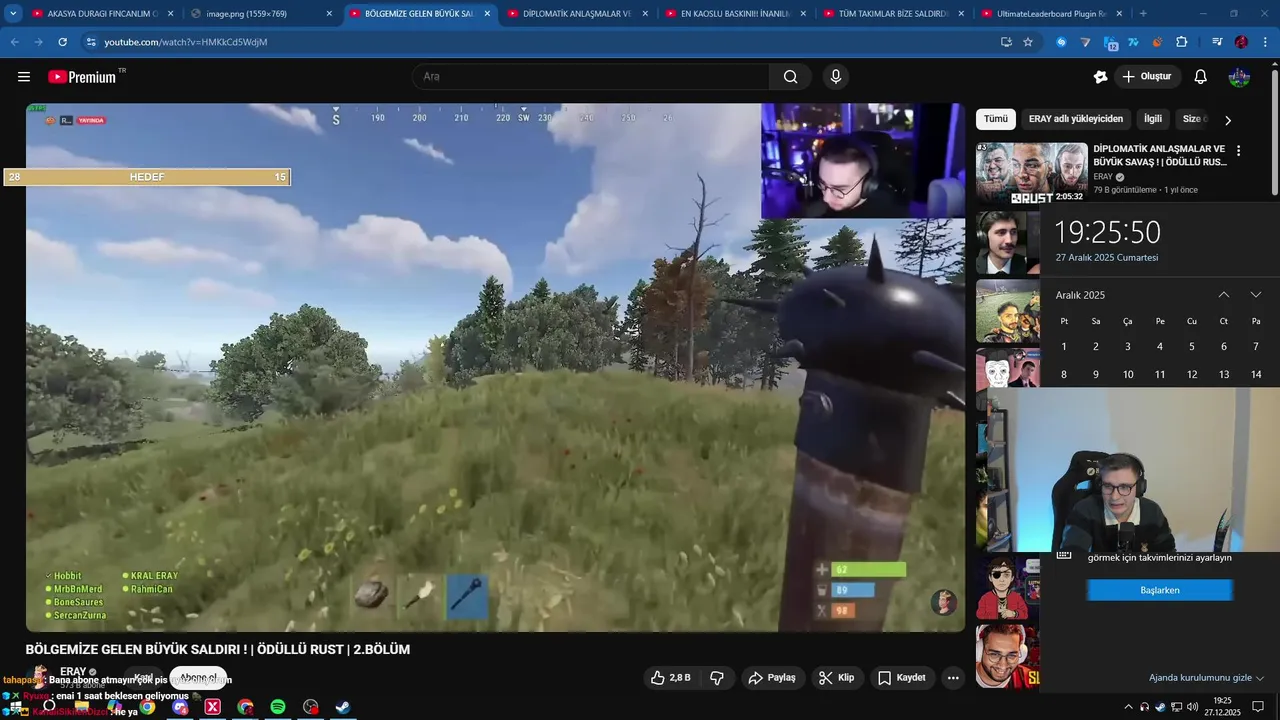The height and width of the screenshot is (720, 1280).
Task: Focus the YouTube Ara search field
Action: point(592,77)
